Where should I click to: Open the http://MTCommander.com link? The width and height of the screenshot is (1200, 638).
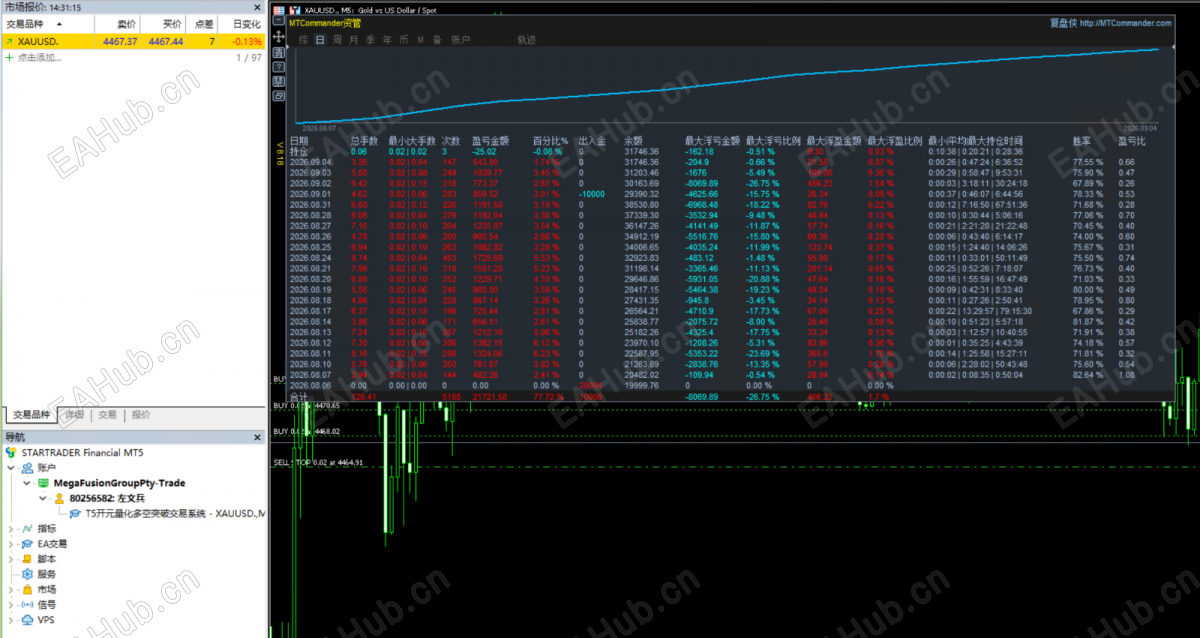[x=1125, y=22]
